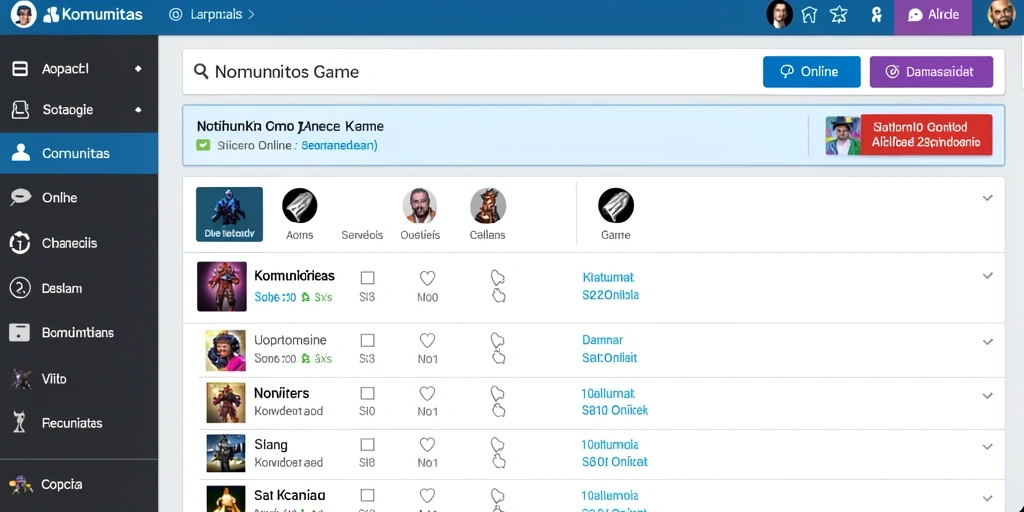Tick the checkbox in Uoprtomsine row

pyautogui.click(x=368, y=340)
